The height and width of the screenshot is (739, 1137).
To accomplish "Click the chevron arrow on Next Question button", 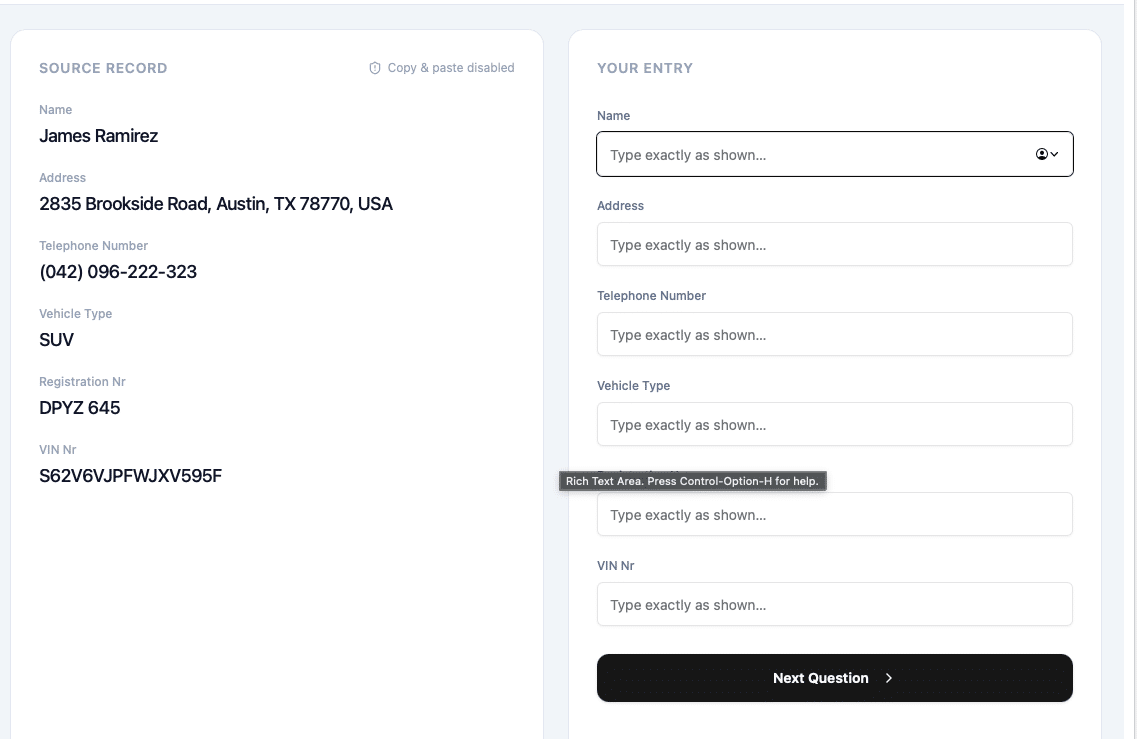I will pyautogui.click(x=888, y=678).
